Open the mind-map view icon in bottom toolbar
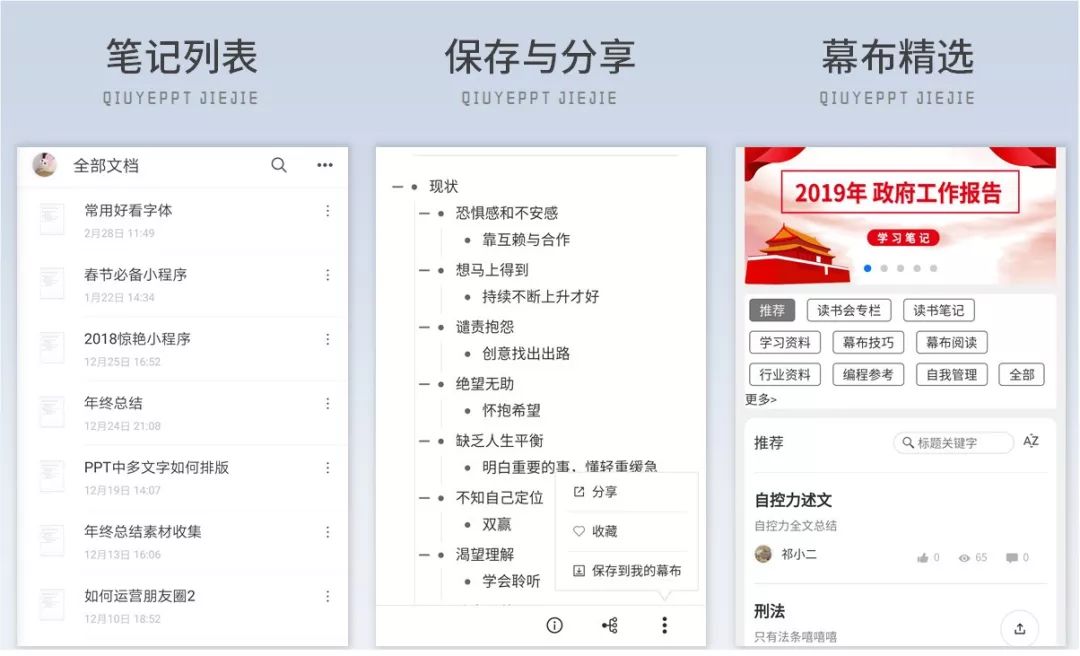The image size is (1080, 656). [x=609, y=624]
